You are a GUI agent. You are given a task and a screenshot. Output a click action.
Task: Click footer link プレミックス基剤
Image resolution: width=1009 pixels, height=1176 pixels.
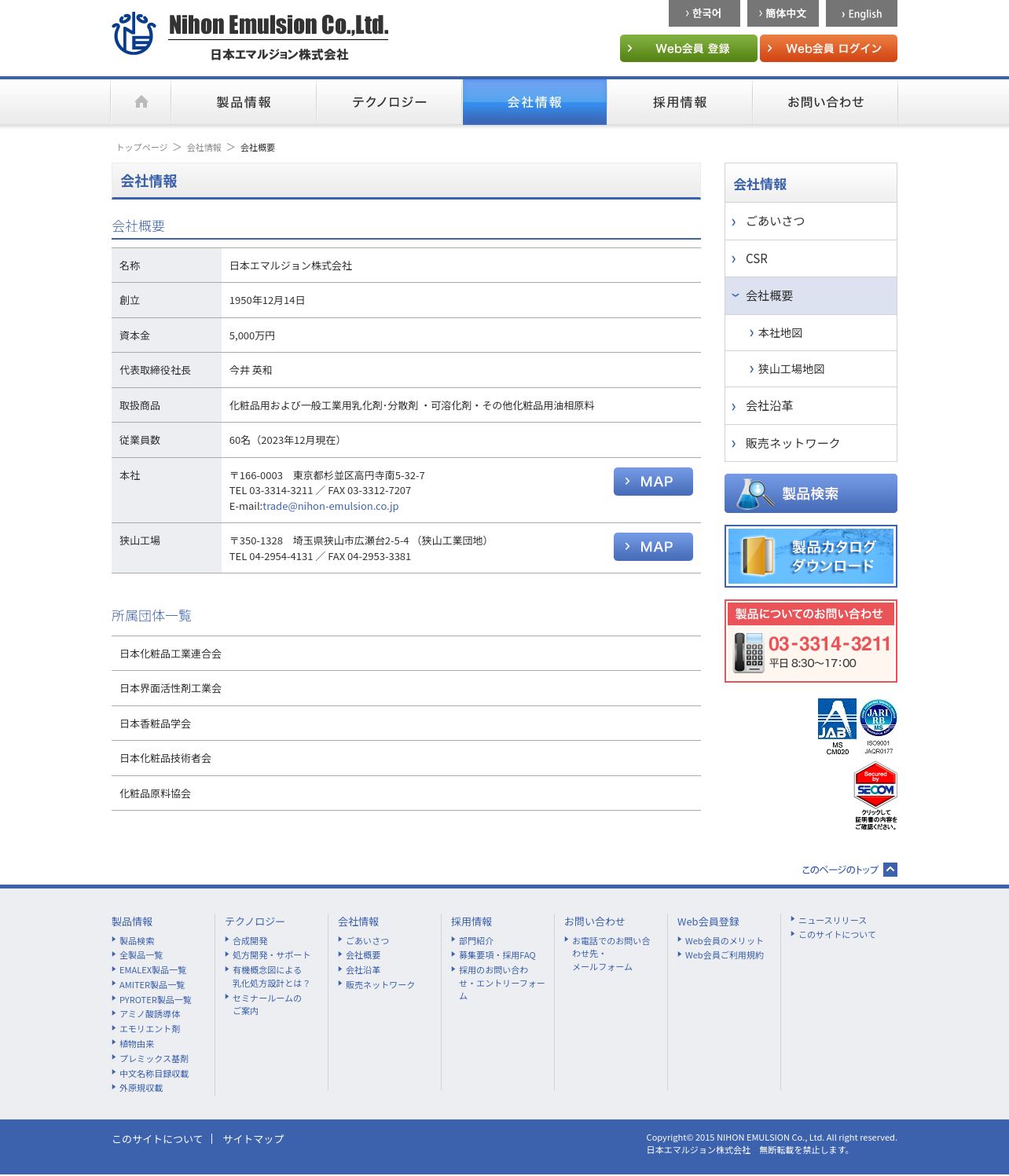(154, 1059)
